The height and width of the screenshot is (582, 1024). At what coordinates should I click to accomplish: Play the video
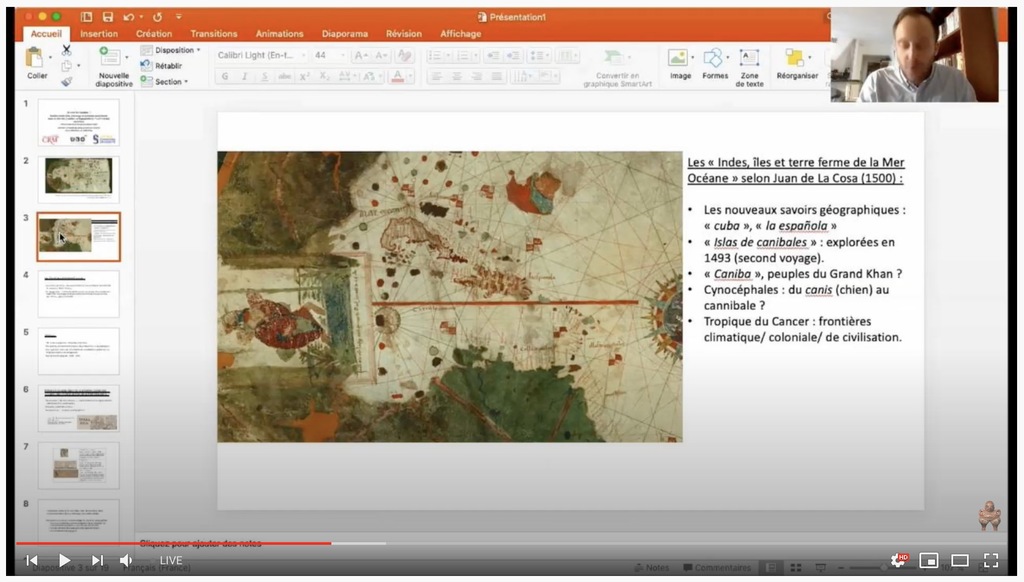coord(64,560)
